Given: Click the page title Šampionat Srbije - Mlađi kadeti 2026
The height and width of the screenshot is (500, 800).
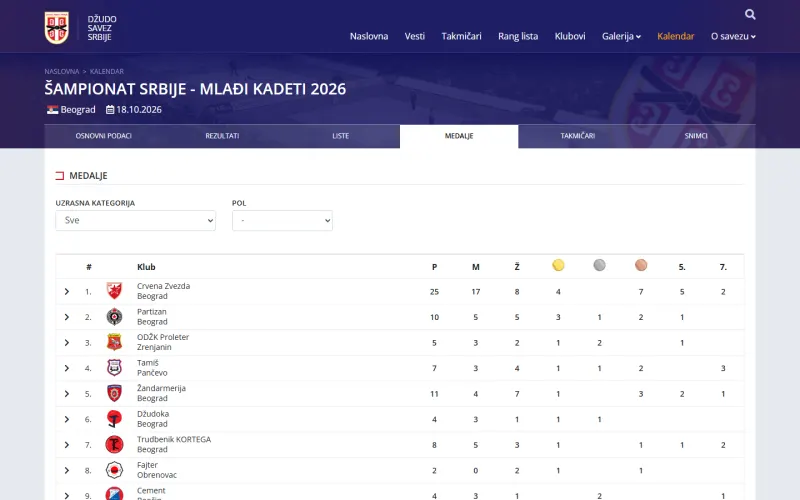Looking at the screenshot, I should pyautogui.click(x=195, y=89).
